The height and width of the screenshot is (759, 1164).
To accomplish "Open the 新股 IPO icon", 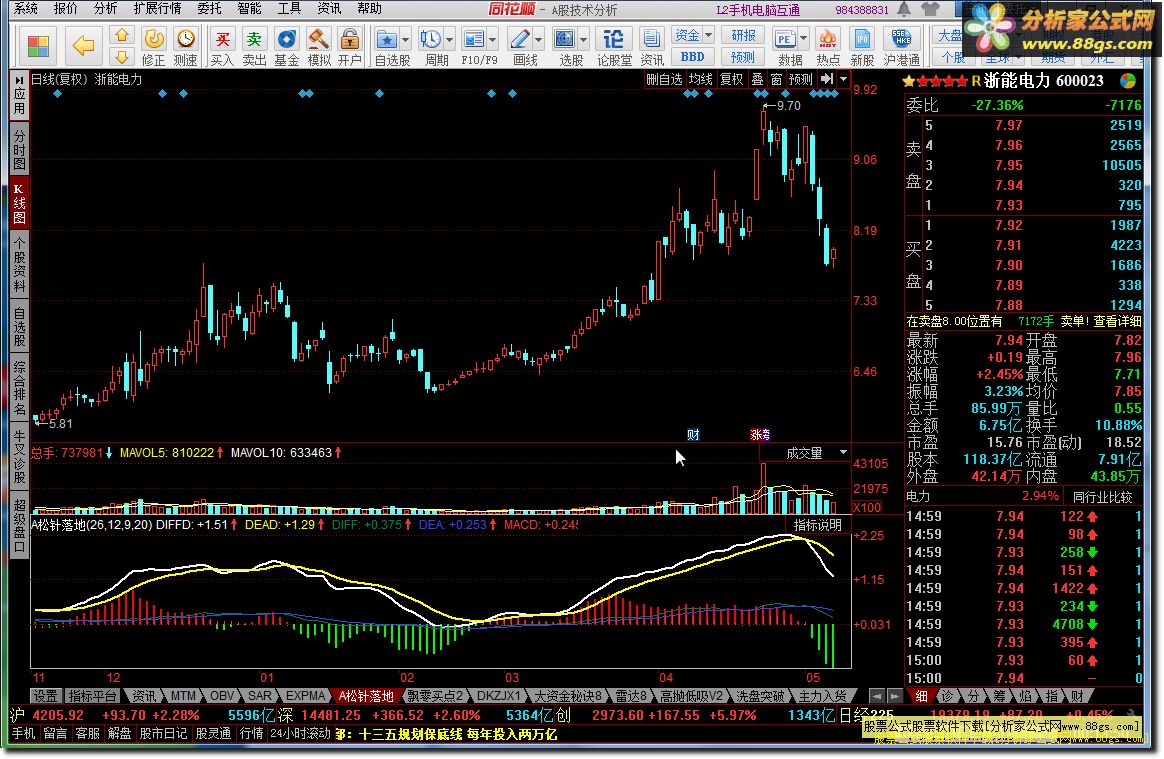I will (x=862, y=46).
